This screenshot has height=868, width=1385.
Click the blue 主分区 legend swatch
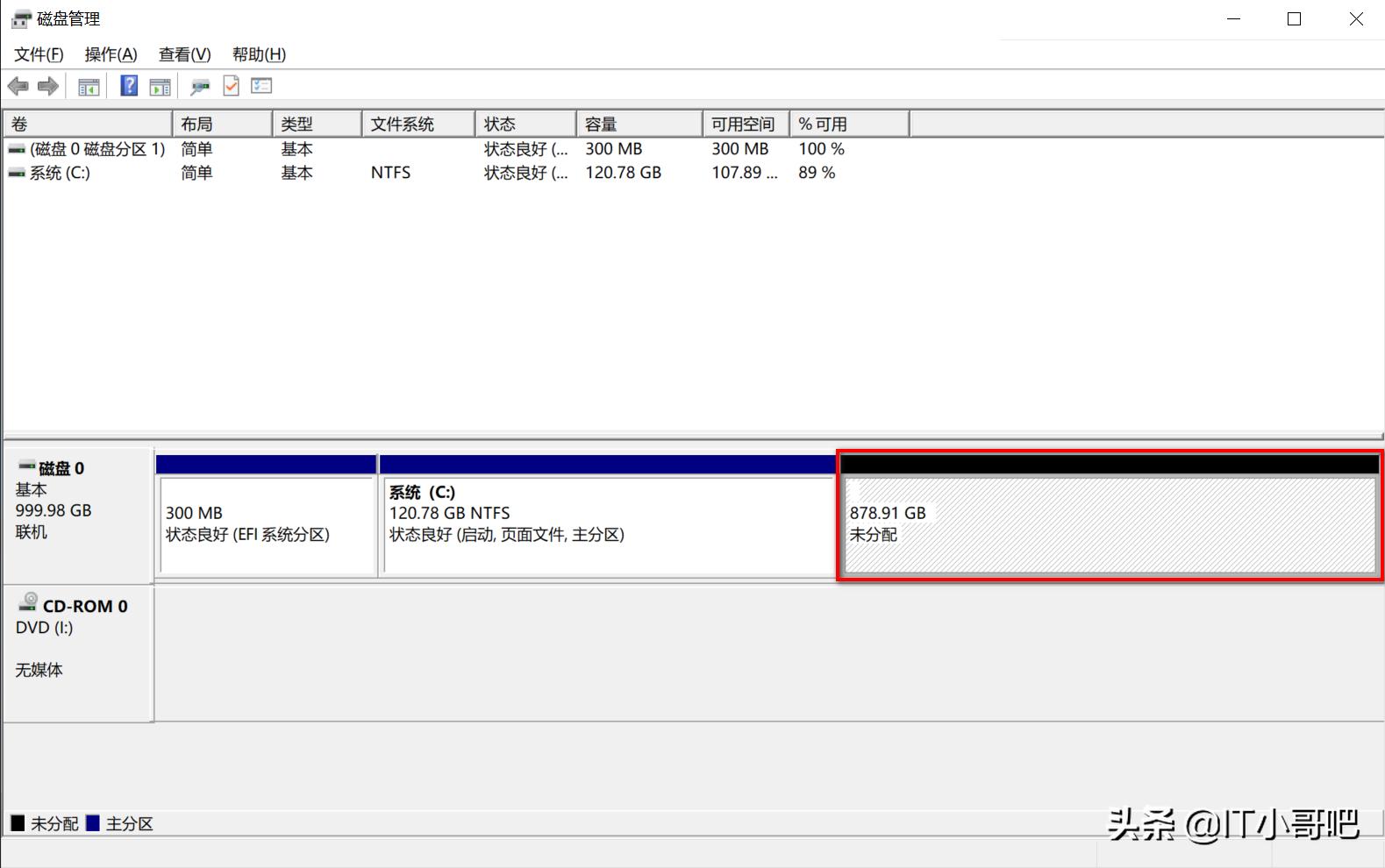click(x=93, y=823)
